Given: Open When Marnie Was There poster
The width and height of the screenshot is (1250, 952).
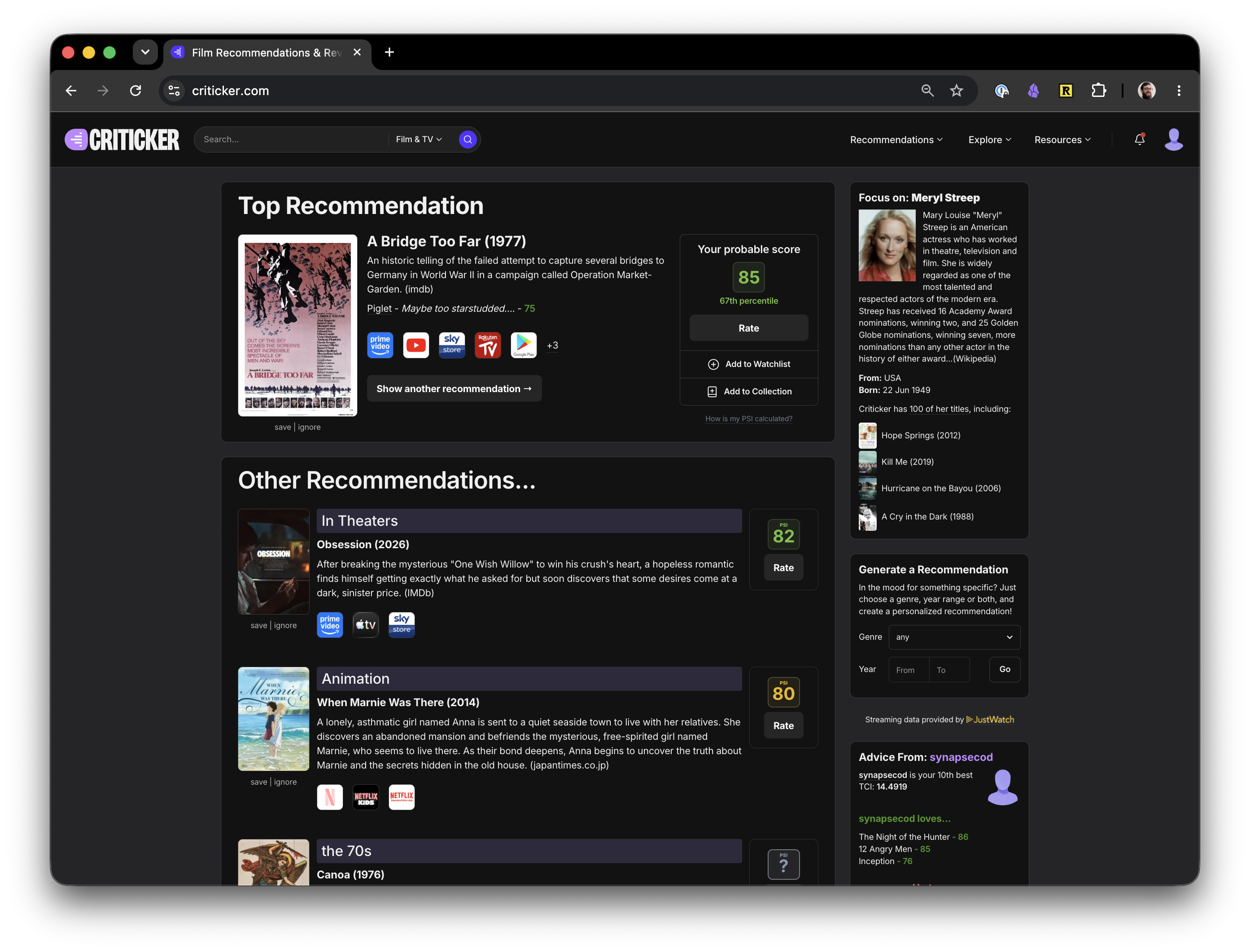Looking at the screenshot, I should pyautogui.click(x=273, y=719).
